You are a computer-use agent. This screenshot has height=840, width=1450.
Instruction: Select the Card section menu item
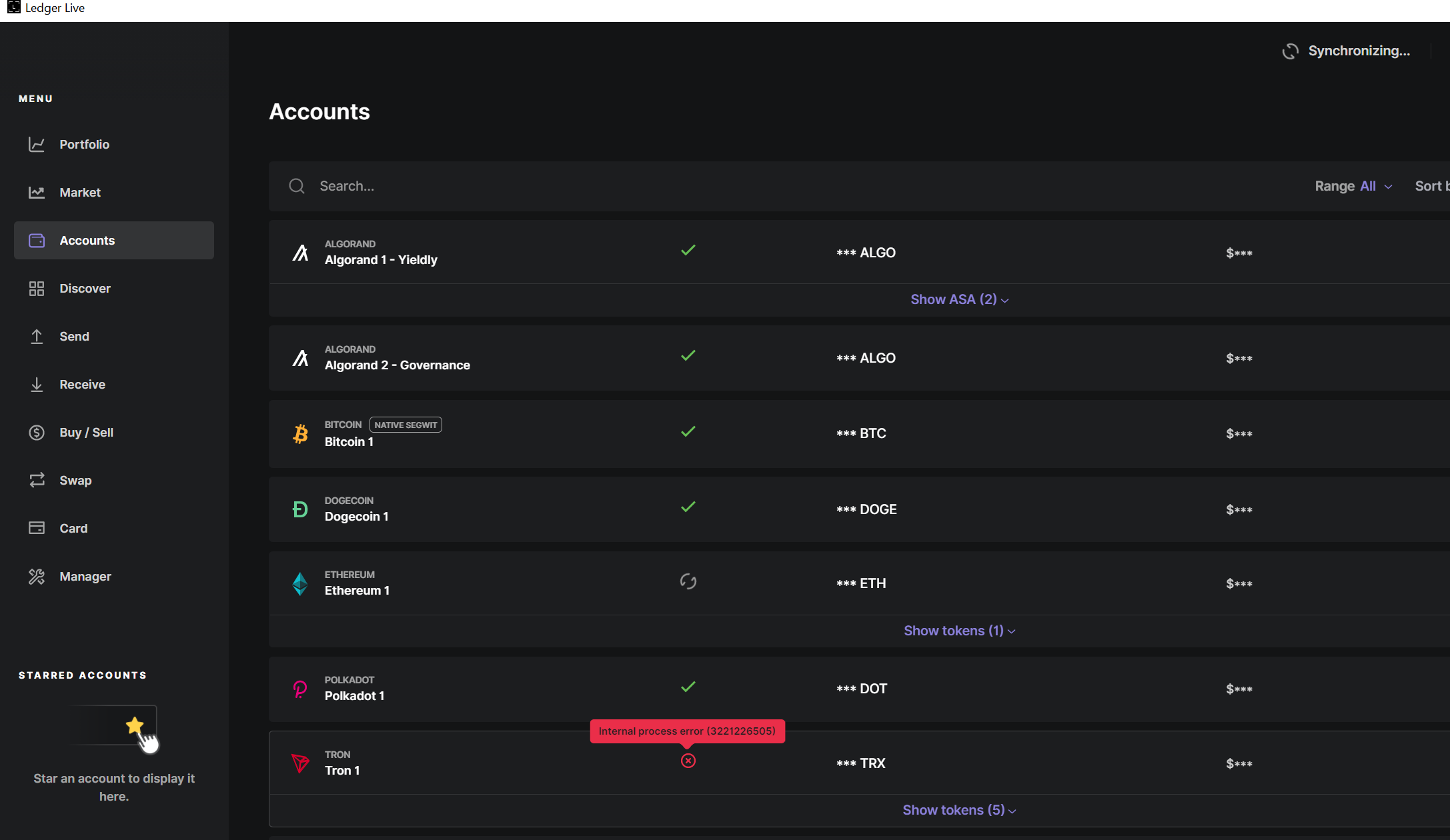73,528
